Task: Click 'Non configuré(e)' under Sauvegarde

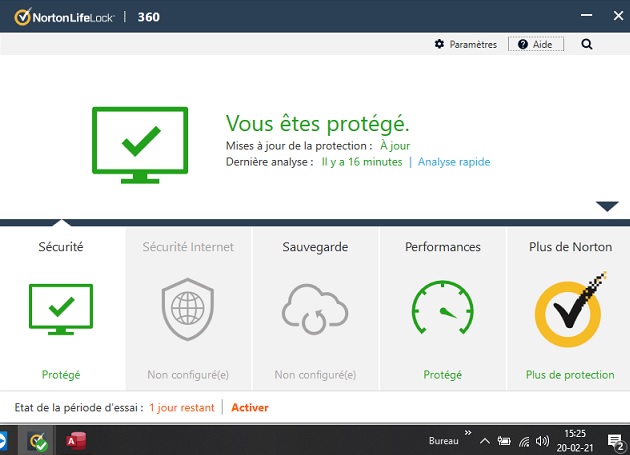Action: (315, 375)
